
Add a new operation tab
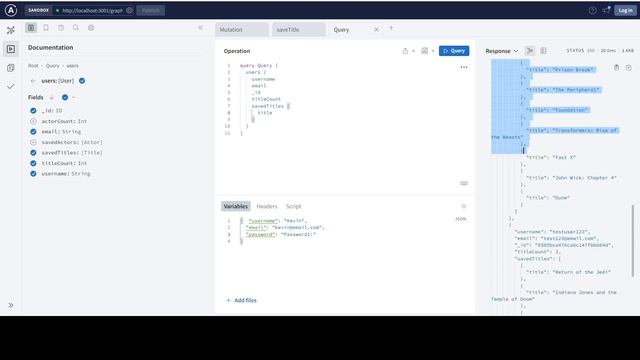(391, 28)
